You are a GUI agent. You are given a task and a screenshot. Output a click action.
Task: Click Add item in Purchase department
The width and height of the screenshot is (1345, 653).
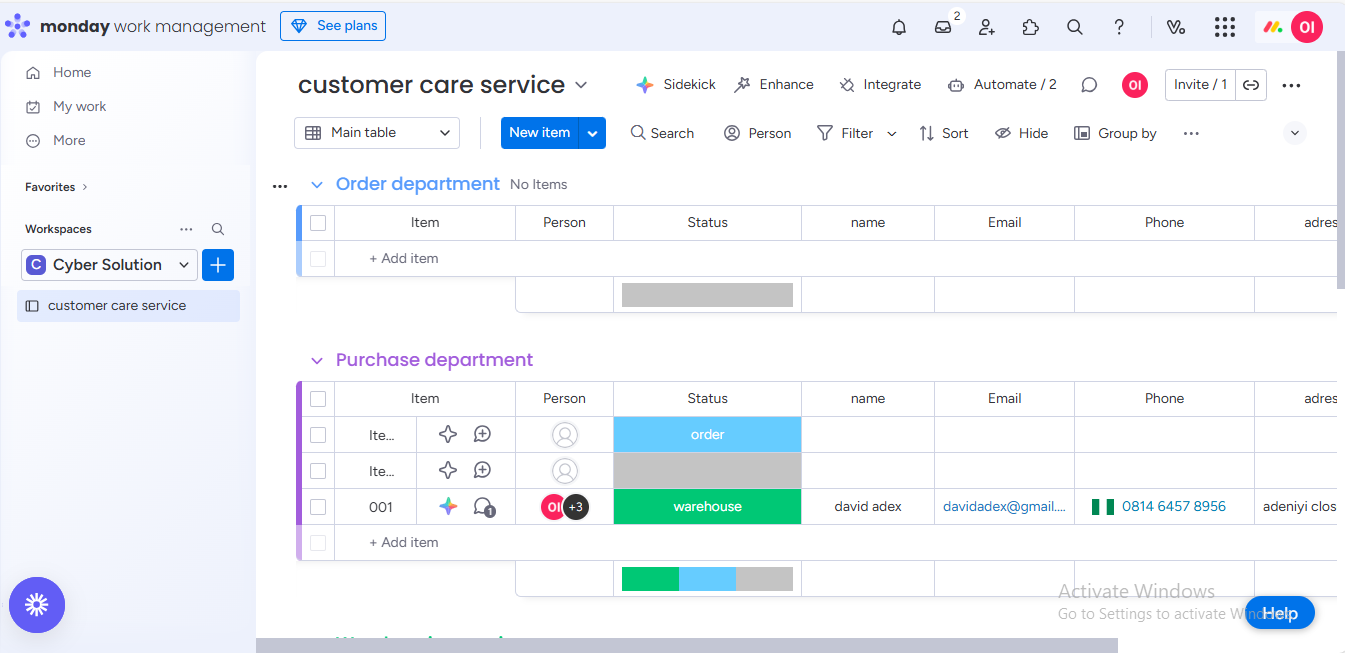(x=404, y=543)
